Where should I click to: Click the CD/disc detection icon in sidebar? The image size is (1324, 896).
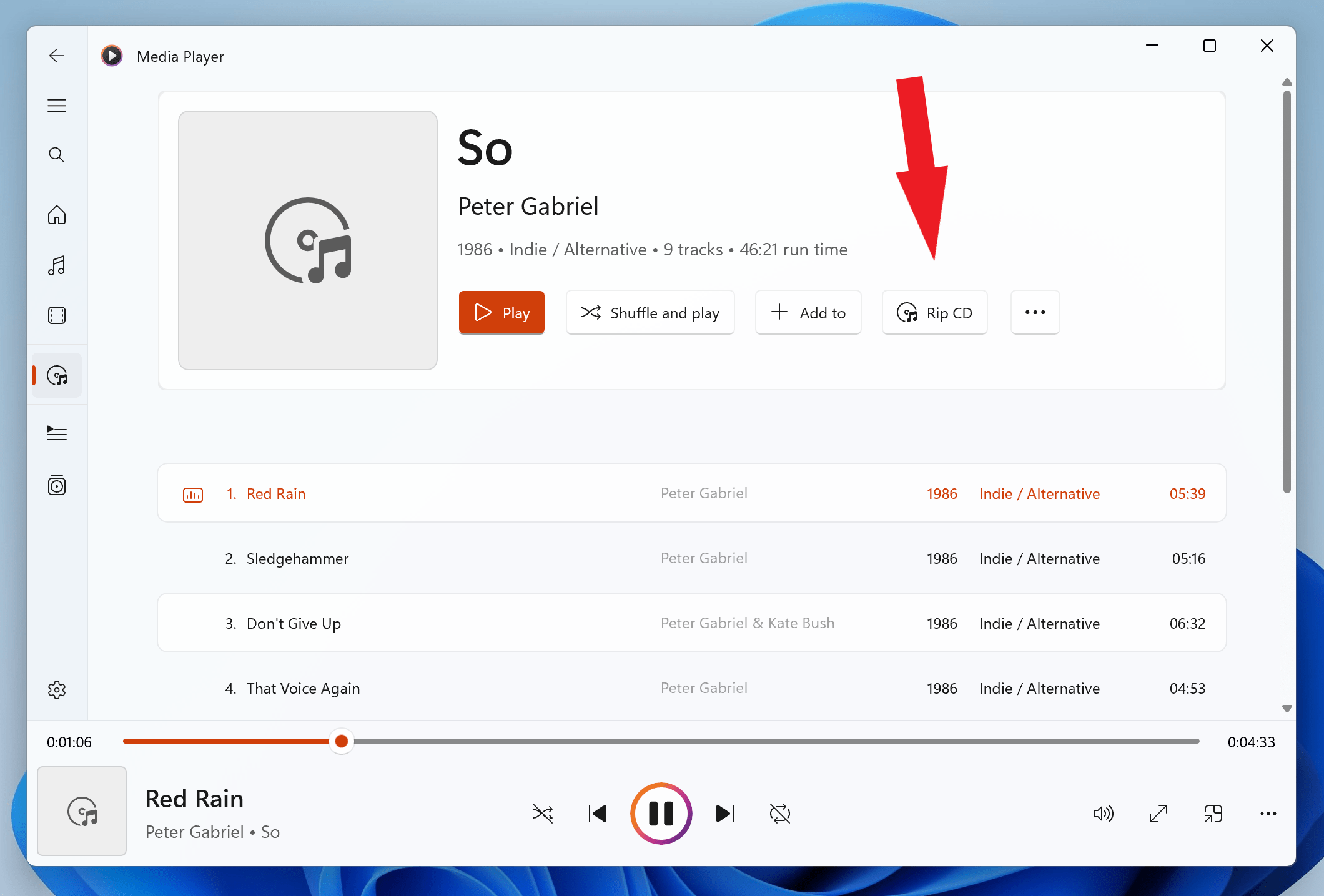tap(58, 375)
